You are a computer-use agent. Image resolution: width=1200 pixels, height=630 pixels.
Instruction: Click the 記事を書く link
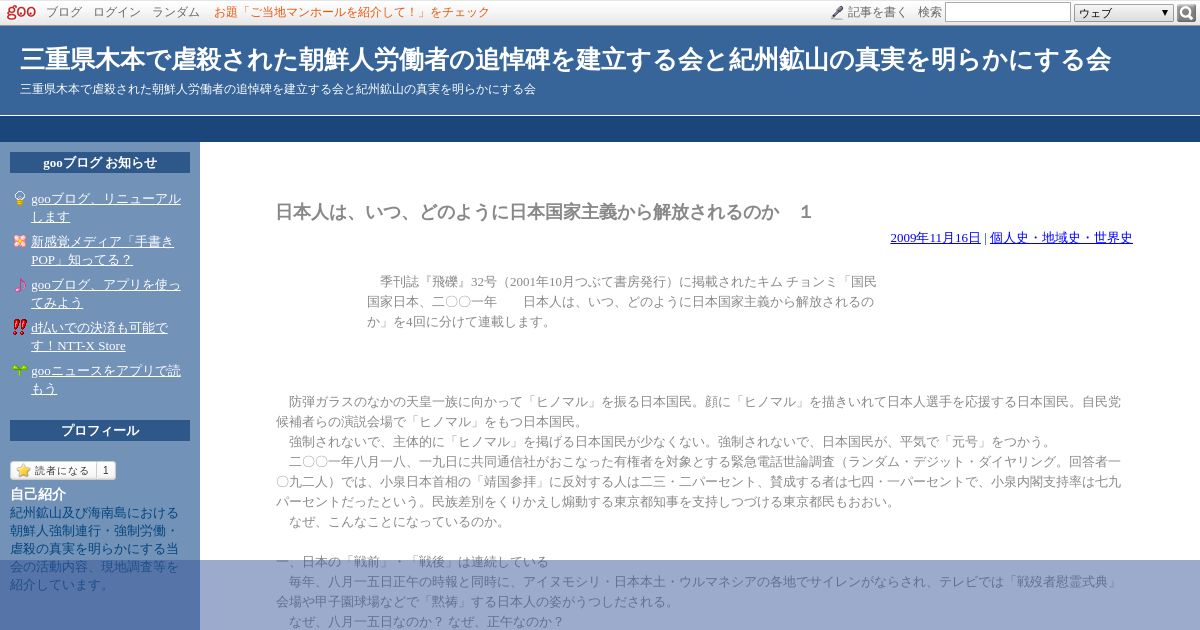[x=878, y=12]
